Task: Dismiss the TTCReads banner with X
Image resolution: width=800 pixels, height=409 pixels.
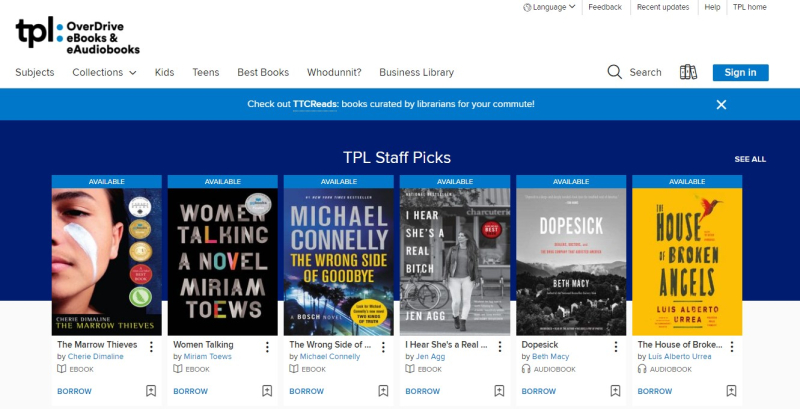Action: (721, 104)
